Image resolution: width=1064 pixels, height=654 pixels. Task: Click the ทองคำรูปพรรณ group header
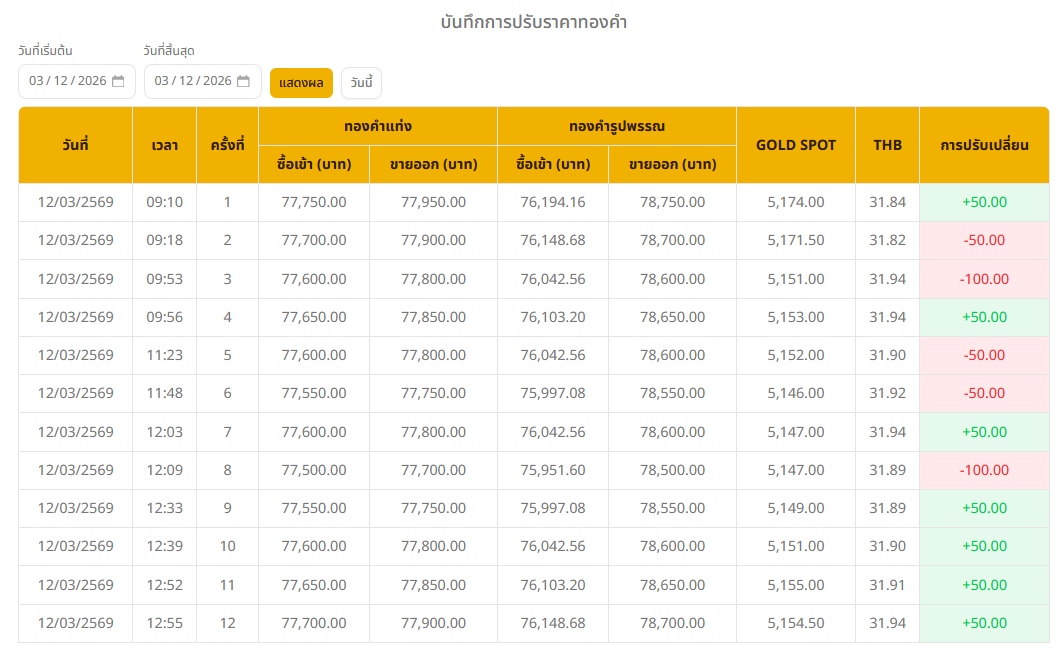[616, 127]
